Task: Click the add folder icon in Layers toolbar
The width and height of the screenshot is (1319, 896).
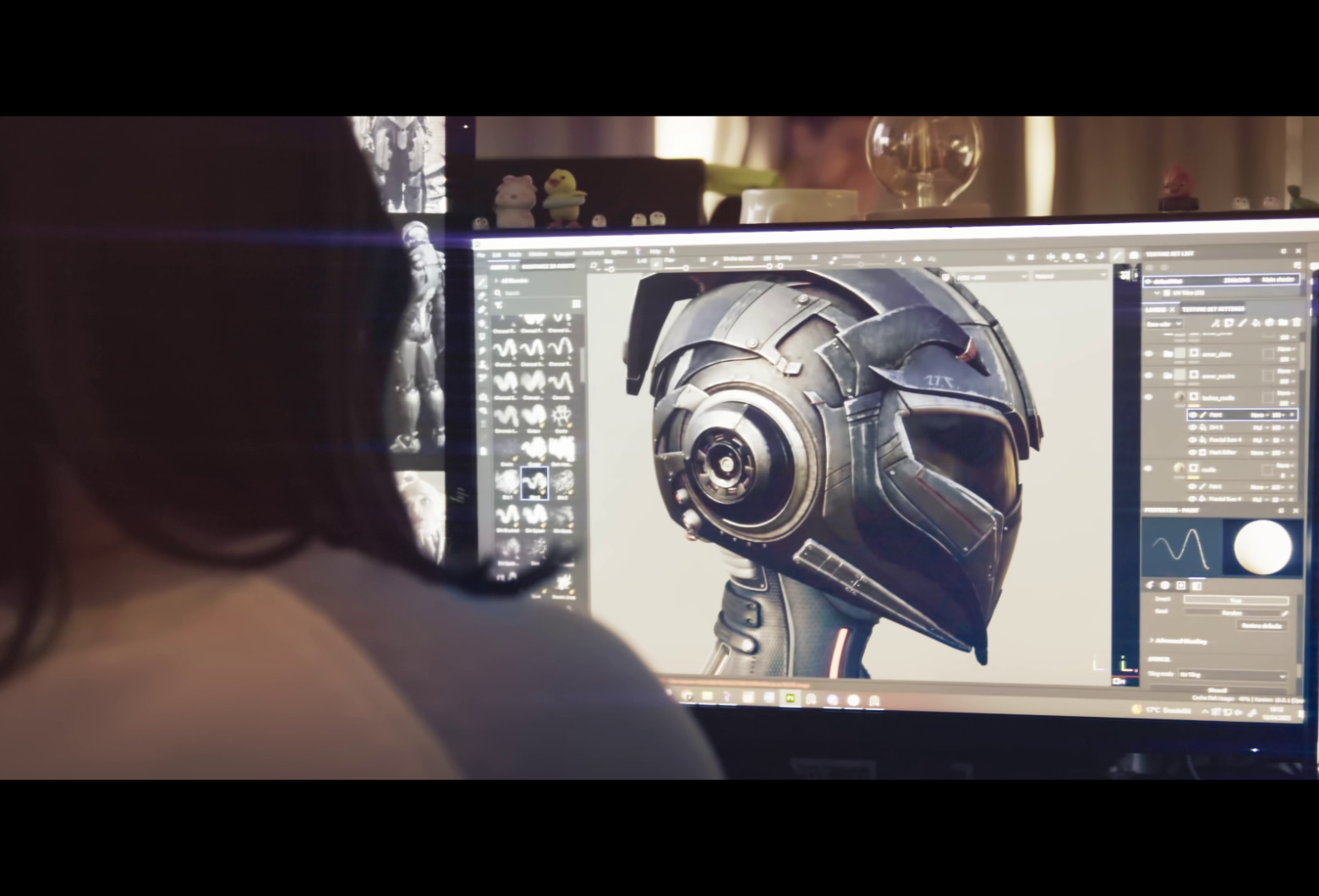Action: 1283,323
